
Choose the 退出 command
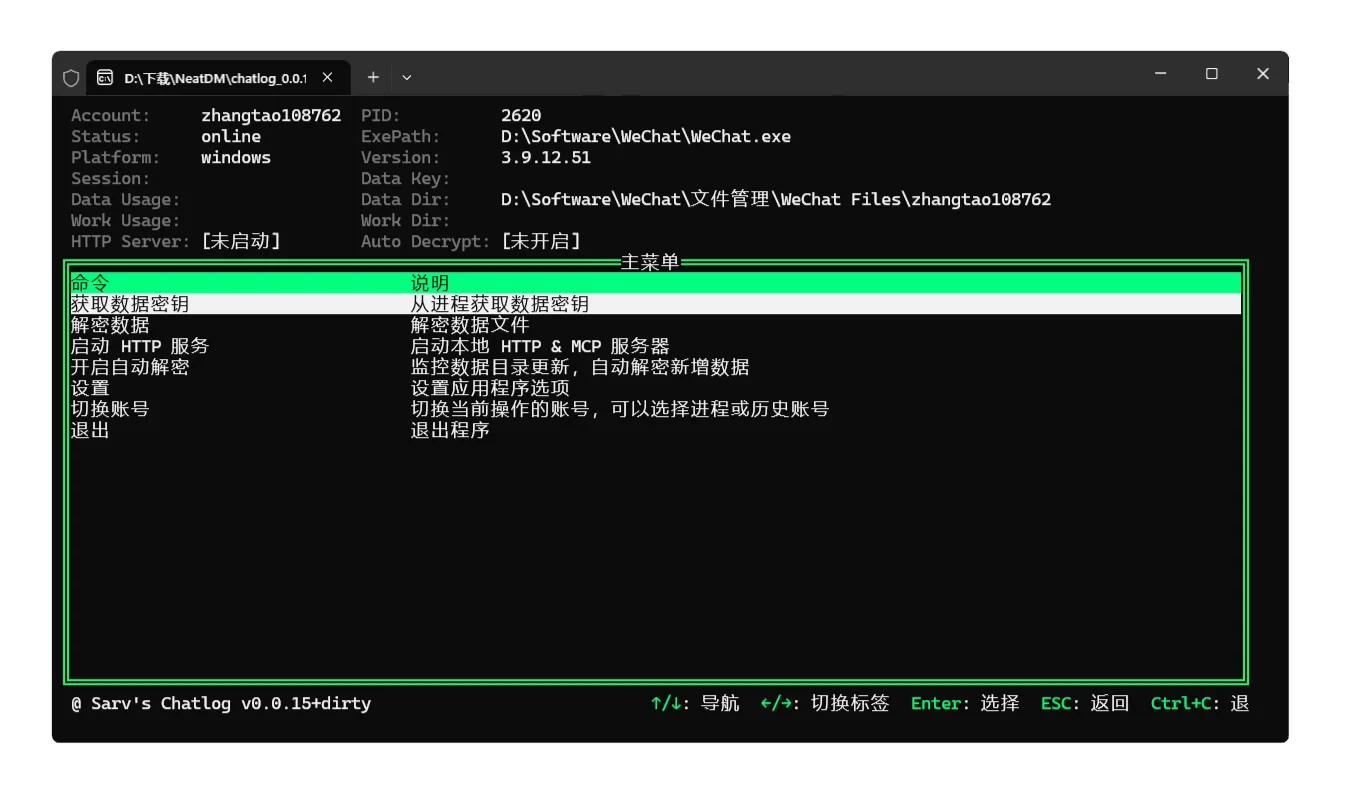coord(90,430)
